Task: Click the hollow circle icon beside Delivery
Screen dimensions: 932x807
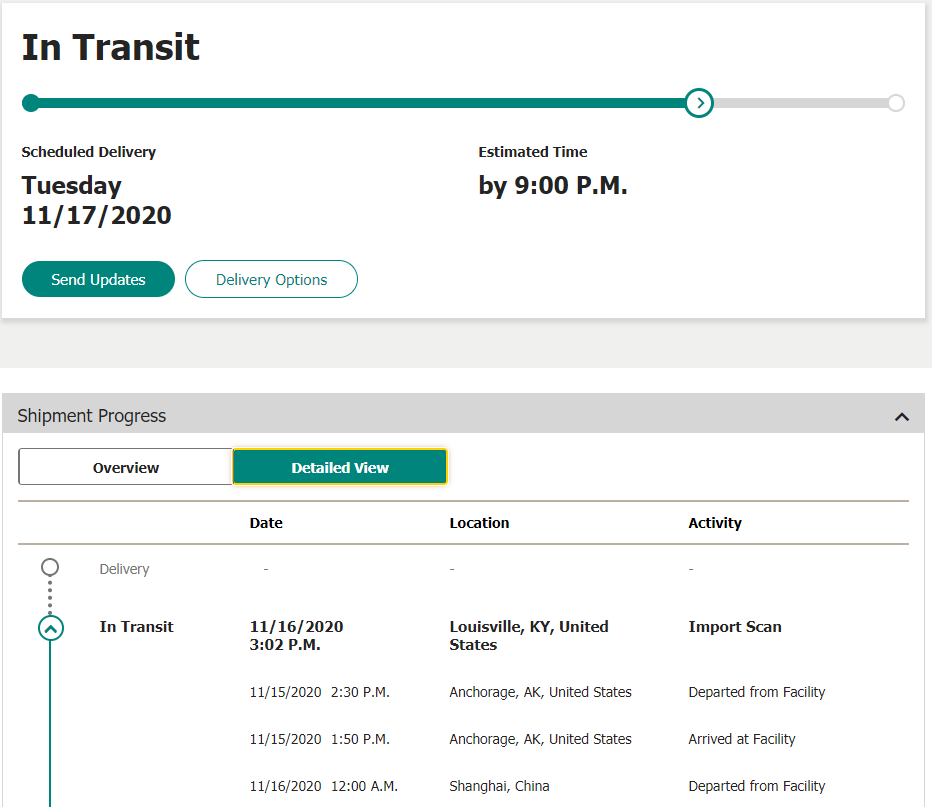Action: (x=50, y=568)
